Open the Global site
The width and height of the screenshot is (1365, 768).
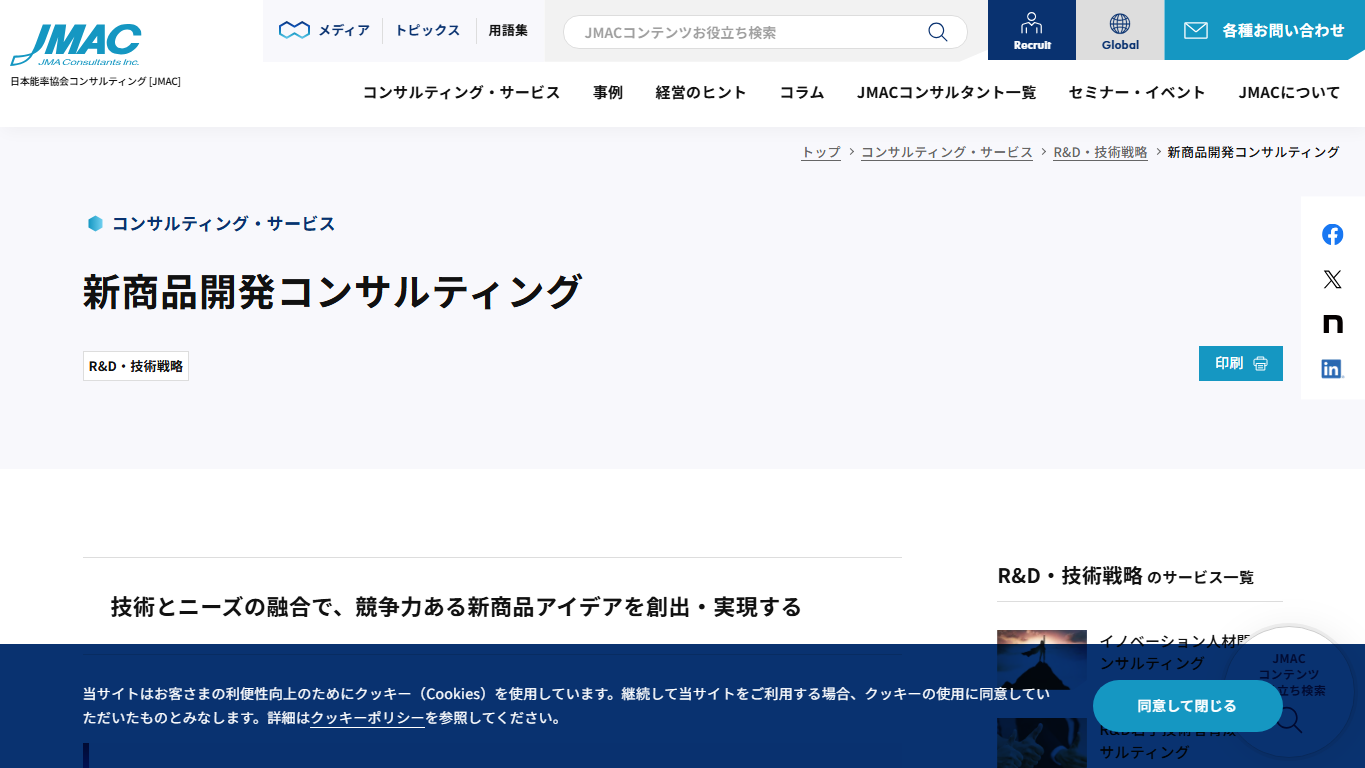coord(1120,30)
